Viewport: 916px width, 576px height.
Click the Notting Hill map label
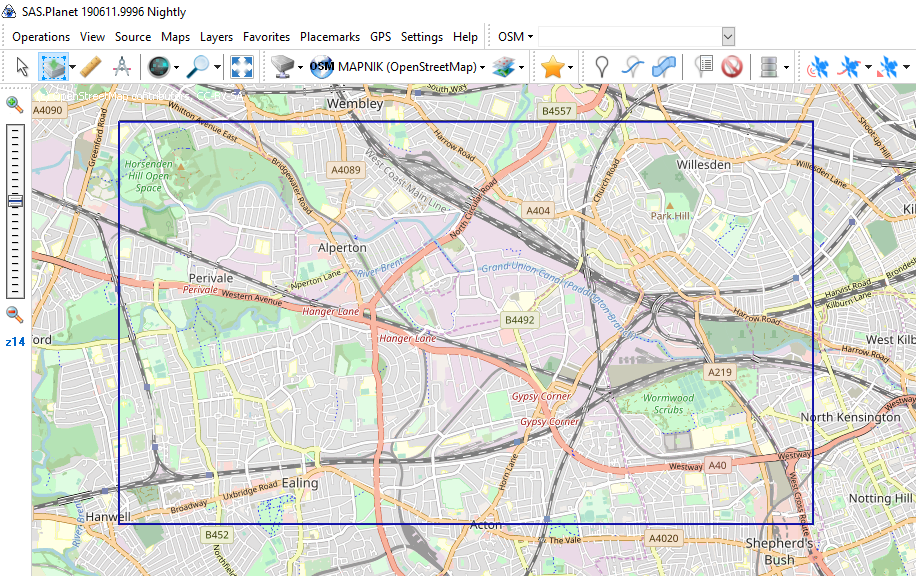[880, 498]
